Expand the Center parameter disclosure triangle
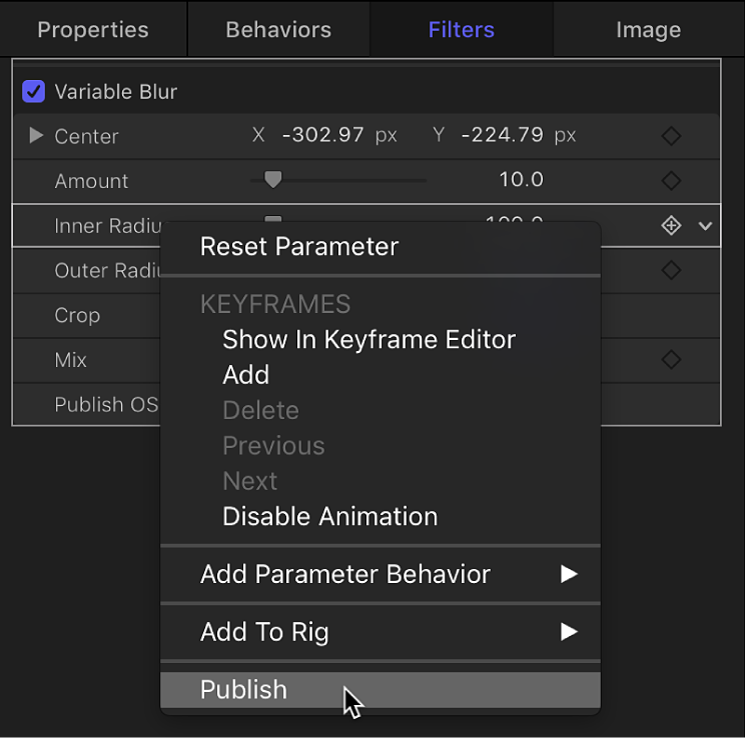The width and height of the screenshot is (745, 739). tap(36, 135)
